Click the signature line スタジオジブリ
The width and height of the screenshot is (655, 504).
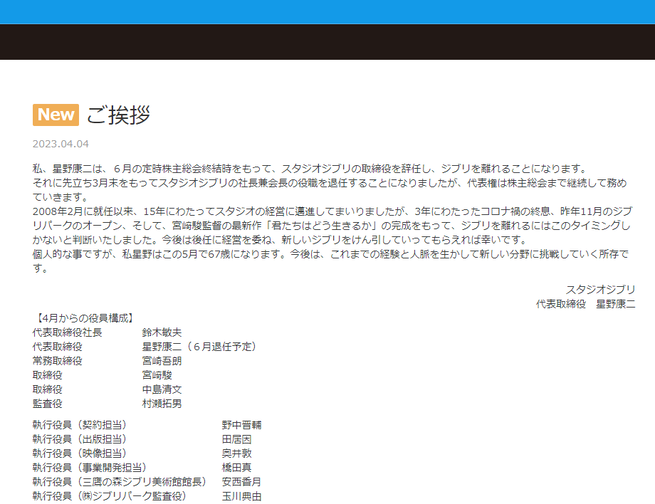tap(600, 289)
